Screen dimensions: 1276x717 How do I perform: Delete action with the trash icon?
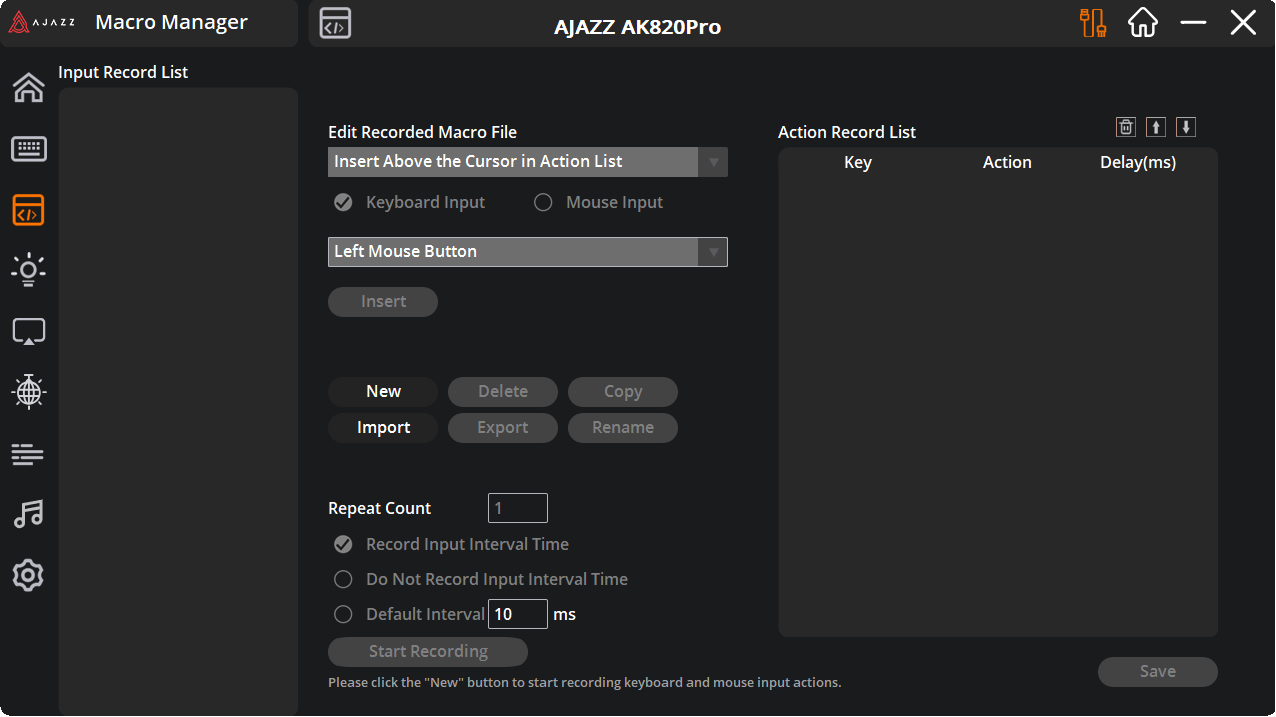1126,127
